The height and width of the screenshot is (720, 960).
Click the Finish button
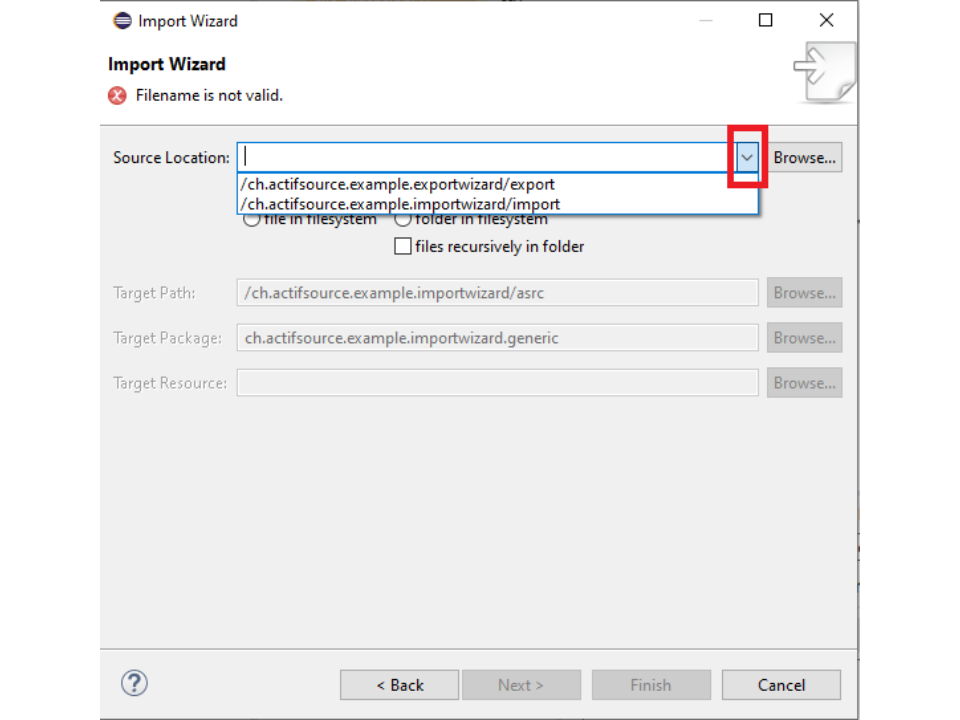(x=650, y=685)
